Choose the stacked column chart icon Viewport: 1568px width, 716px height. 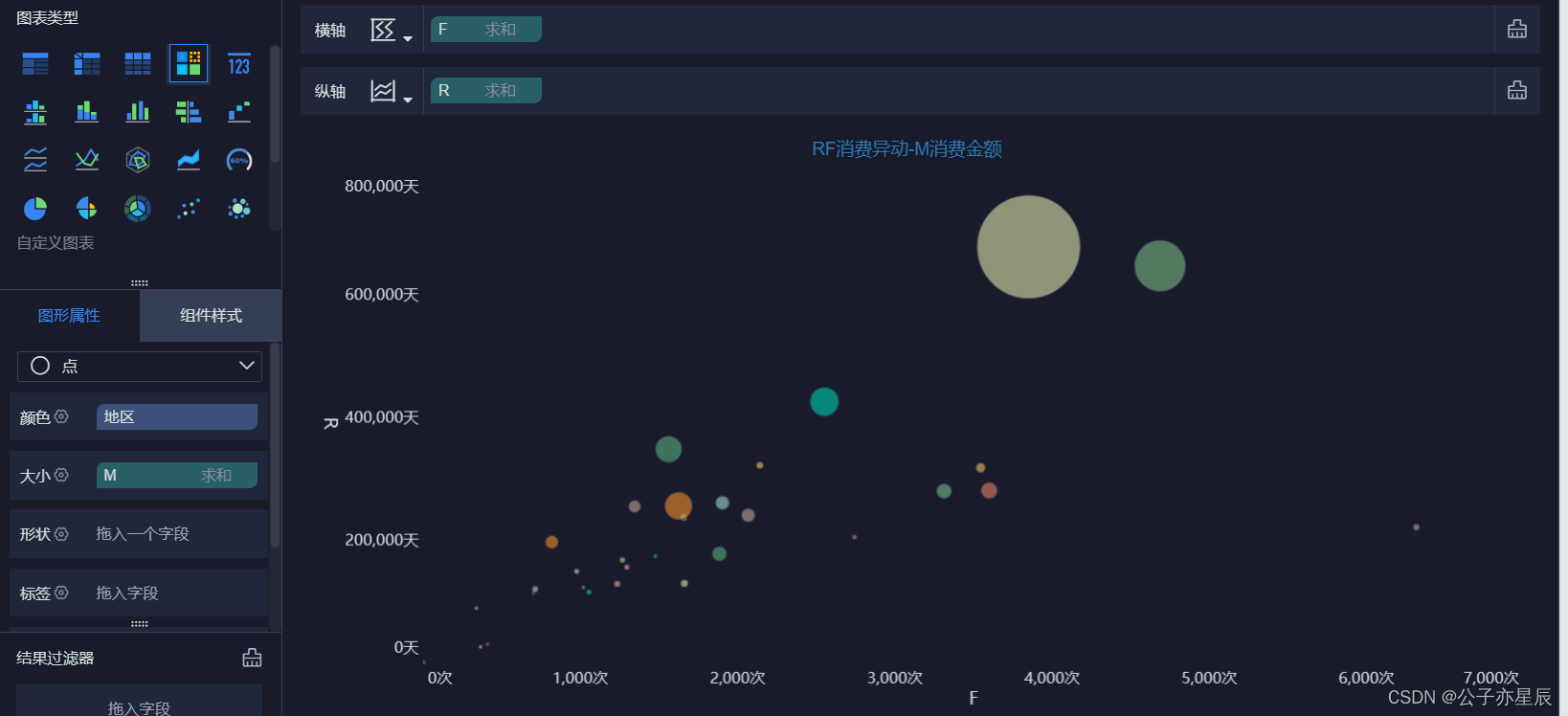click(x=87, y=112)
